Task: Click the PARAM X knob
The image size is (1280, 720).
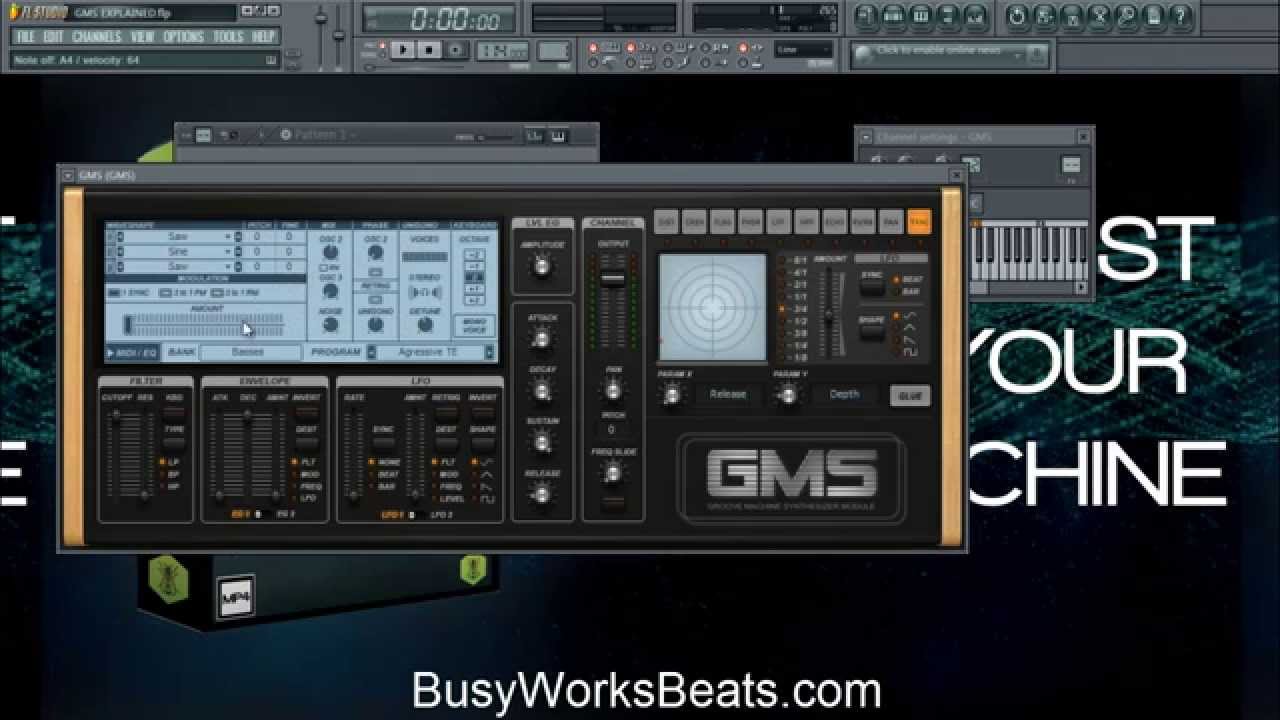Action: point(672,396)
